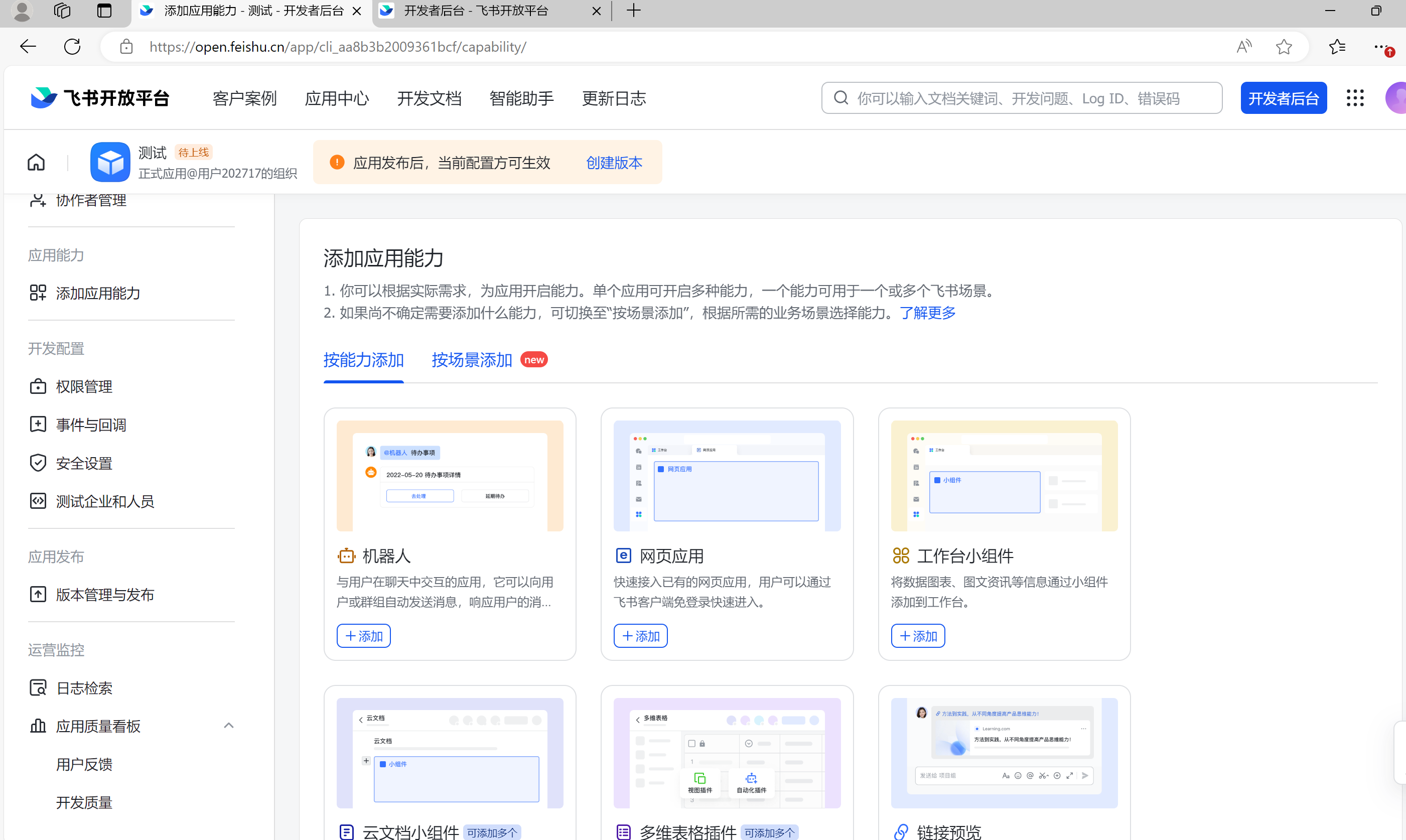
Task: Click the browser profile avatar icon
Action: click(x=22, y=11)
